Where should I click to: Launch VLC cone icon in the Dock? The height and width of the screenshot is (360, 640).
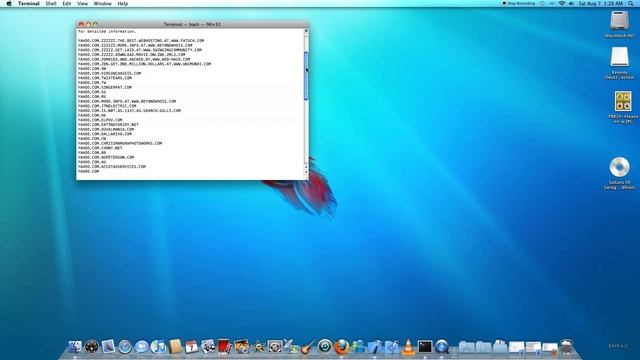pyautogui.click(x=408, y=347)
